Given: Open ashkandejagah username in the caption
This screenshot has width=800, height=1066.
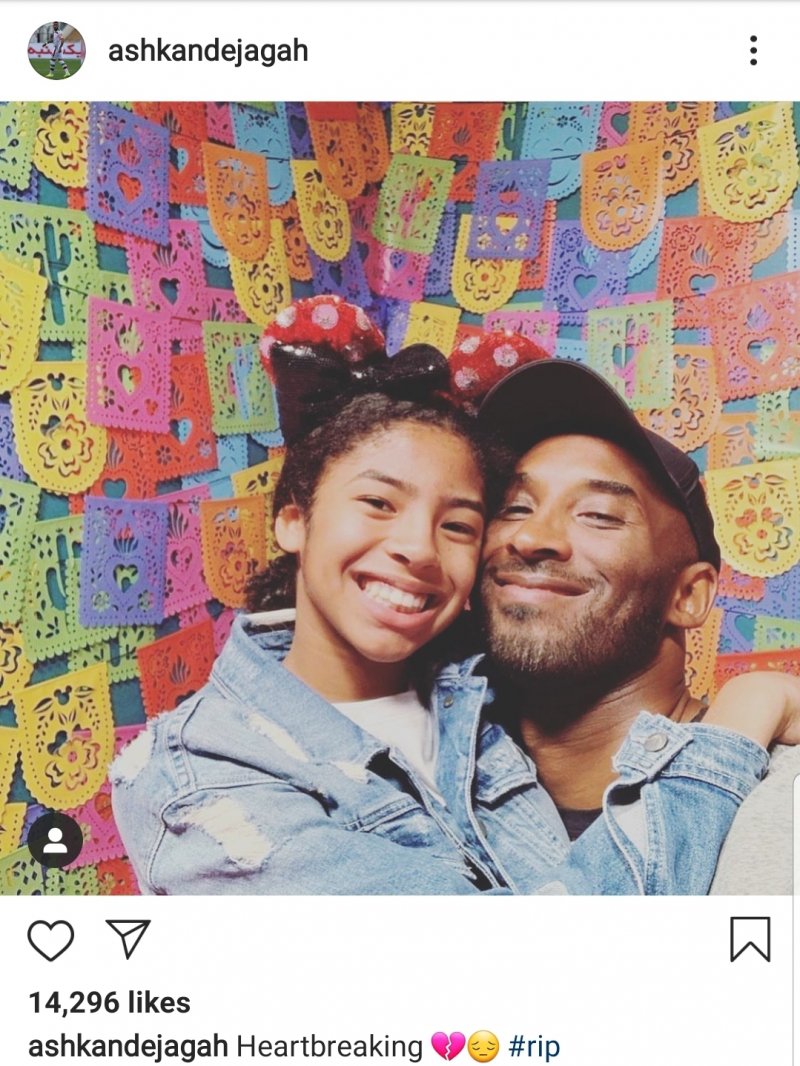Looking at the screenshot, I should pos(128,1047).
